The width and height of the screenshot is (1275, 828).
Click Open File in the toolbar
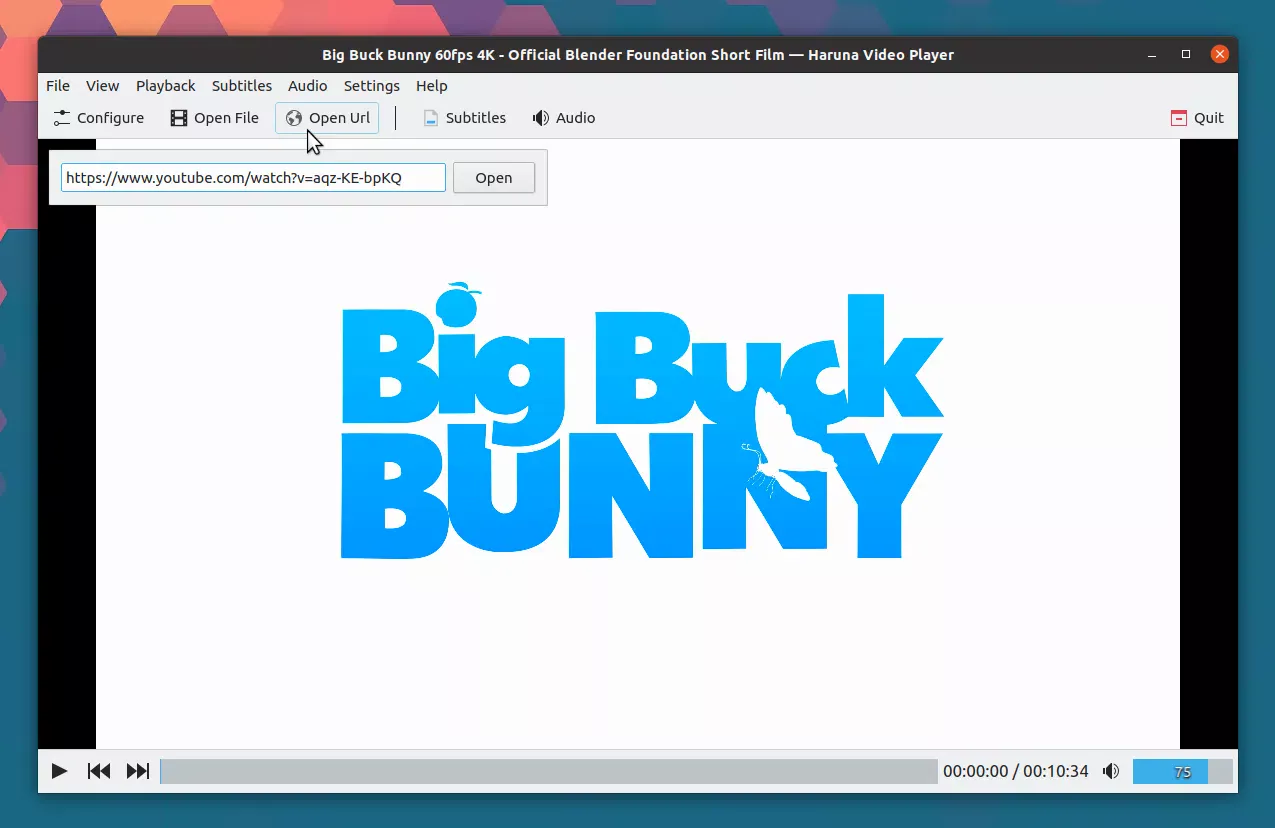tap(215, 118)
